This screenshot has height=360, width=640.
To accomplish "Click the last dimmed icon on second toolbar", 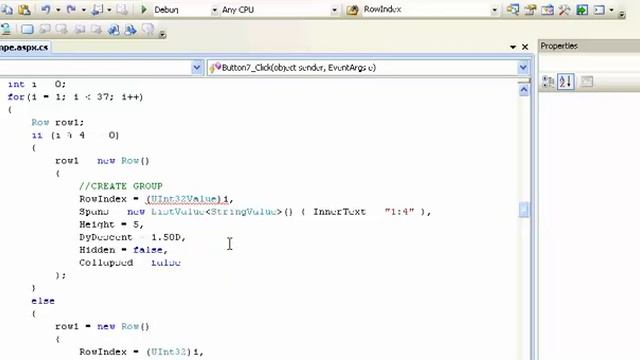I will click(x=148, y=29).
